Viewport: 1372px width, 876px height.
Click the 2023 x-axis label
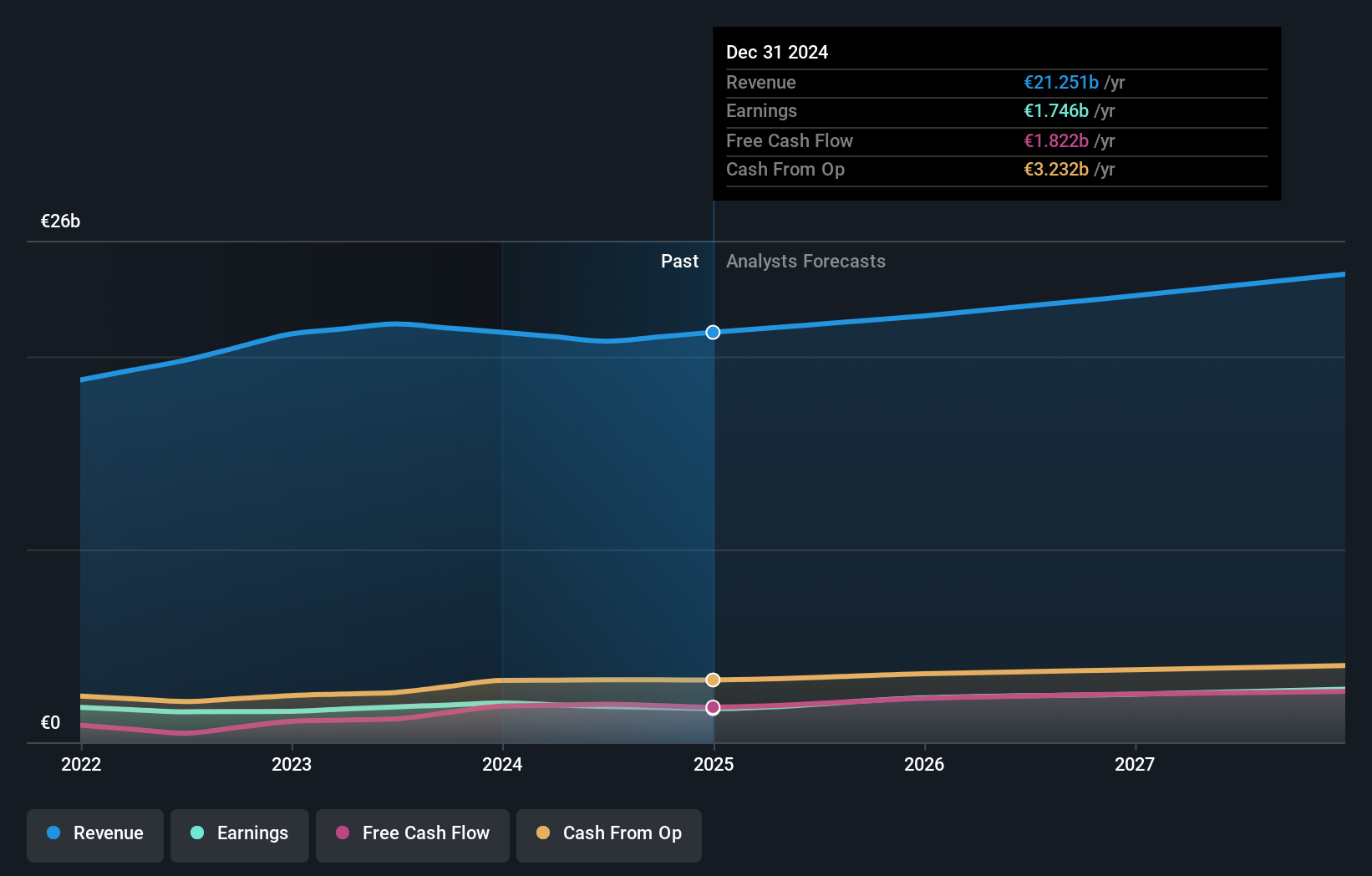[292, 764]
